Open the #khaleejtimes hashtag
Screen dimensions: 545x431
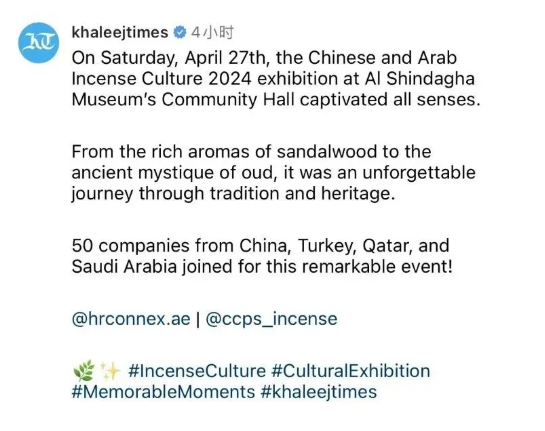coord(319,392)
